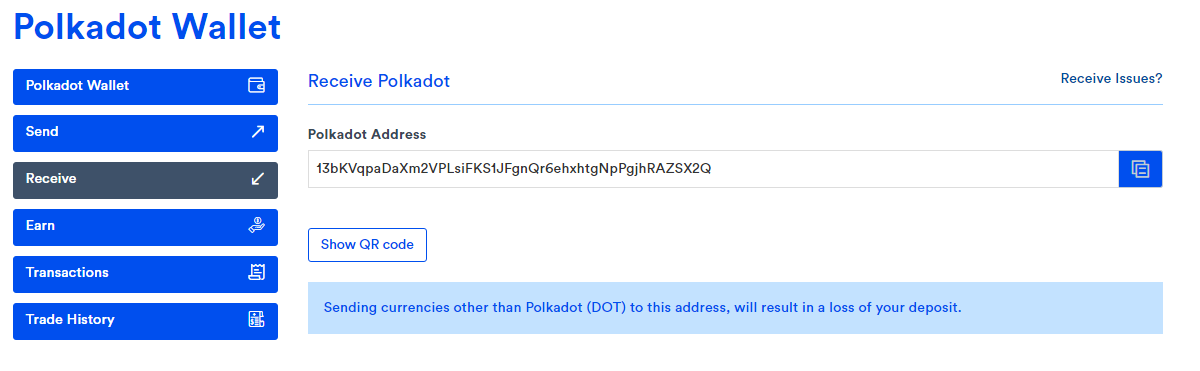Click inside the Polkadot Address field
Image resolution: width=1200 pixels, height=371 pixels.
pyautogui.click(x=713, y=169)
